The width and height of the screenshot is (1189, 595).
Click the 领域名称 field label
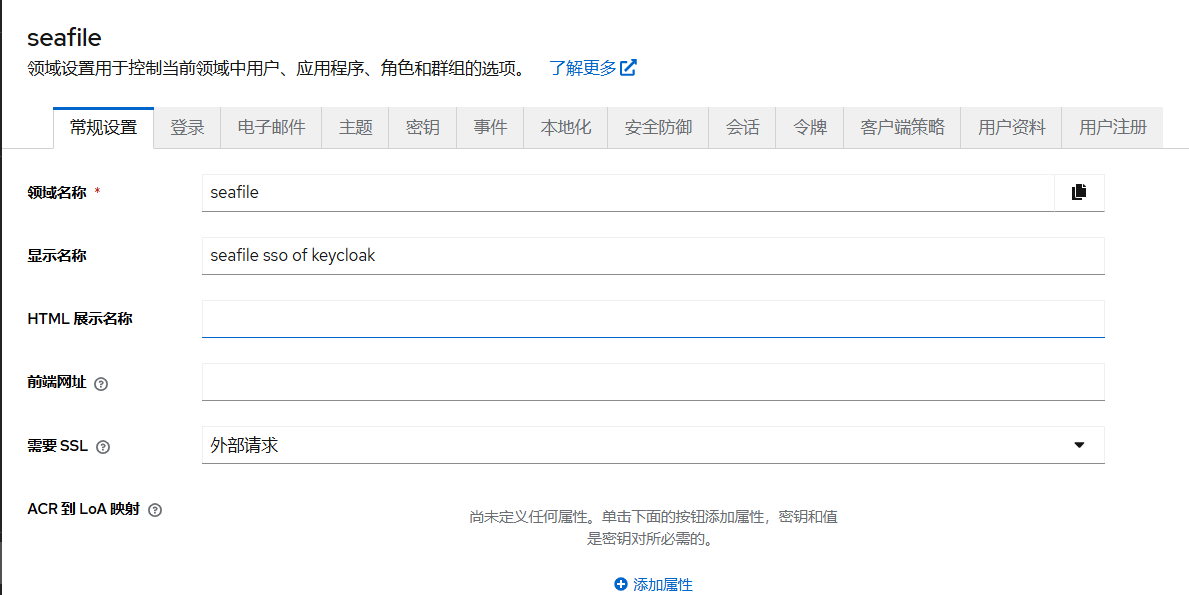tap(57, 193)
